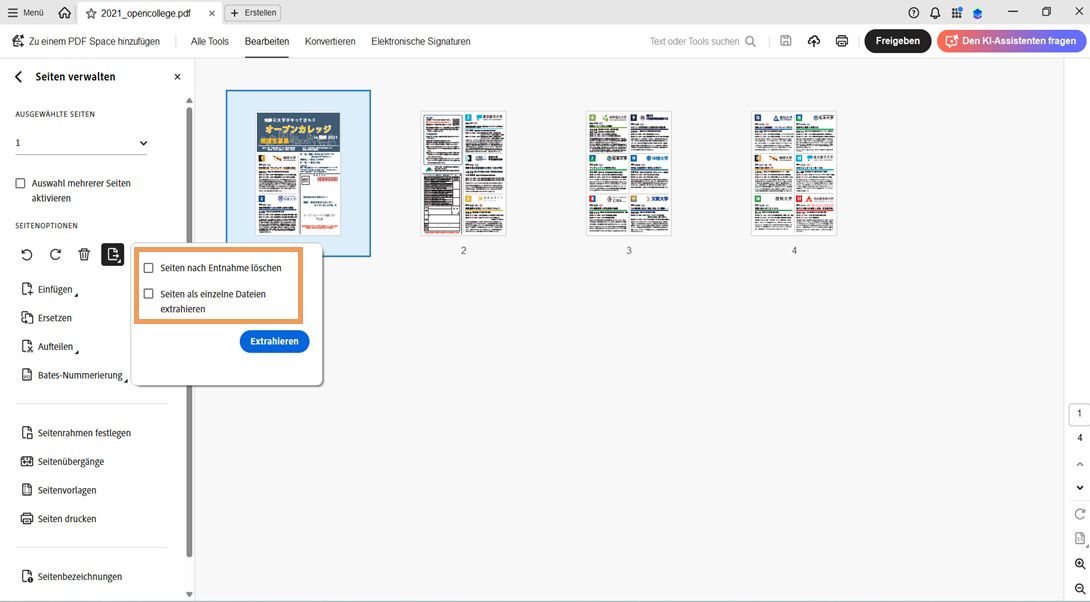Image resolution: width=1090 pixels, height=602 pixels.
Task: Click the delete page trash icon
Action: [84, 254]
